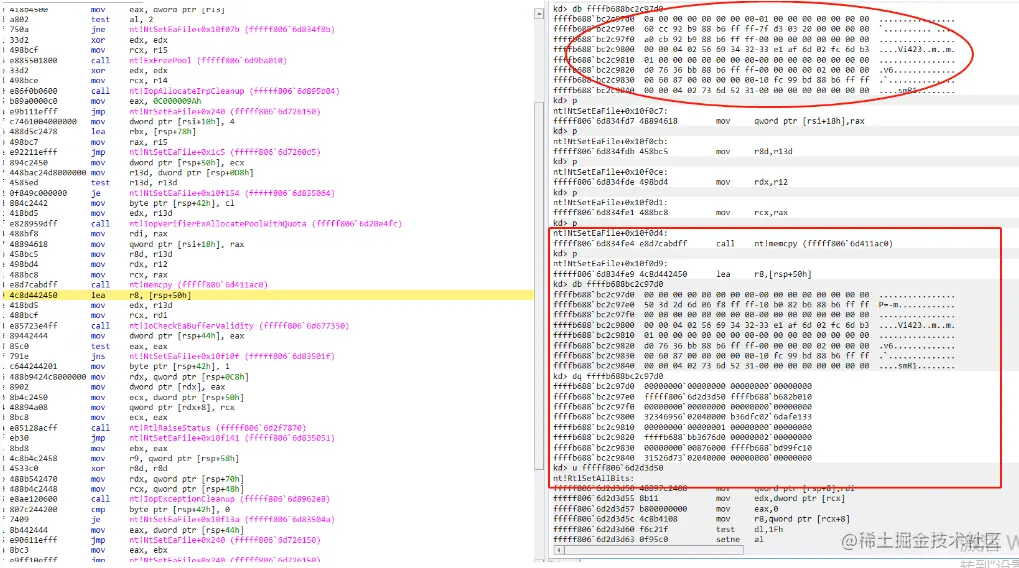The height and width of the screenshot is (568, 1019).
Task: Click 'r9, qword ptr [rsp+58h]' operand
Action: [184, 458]
